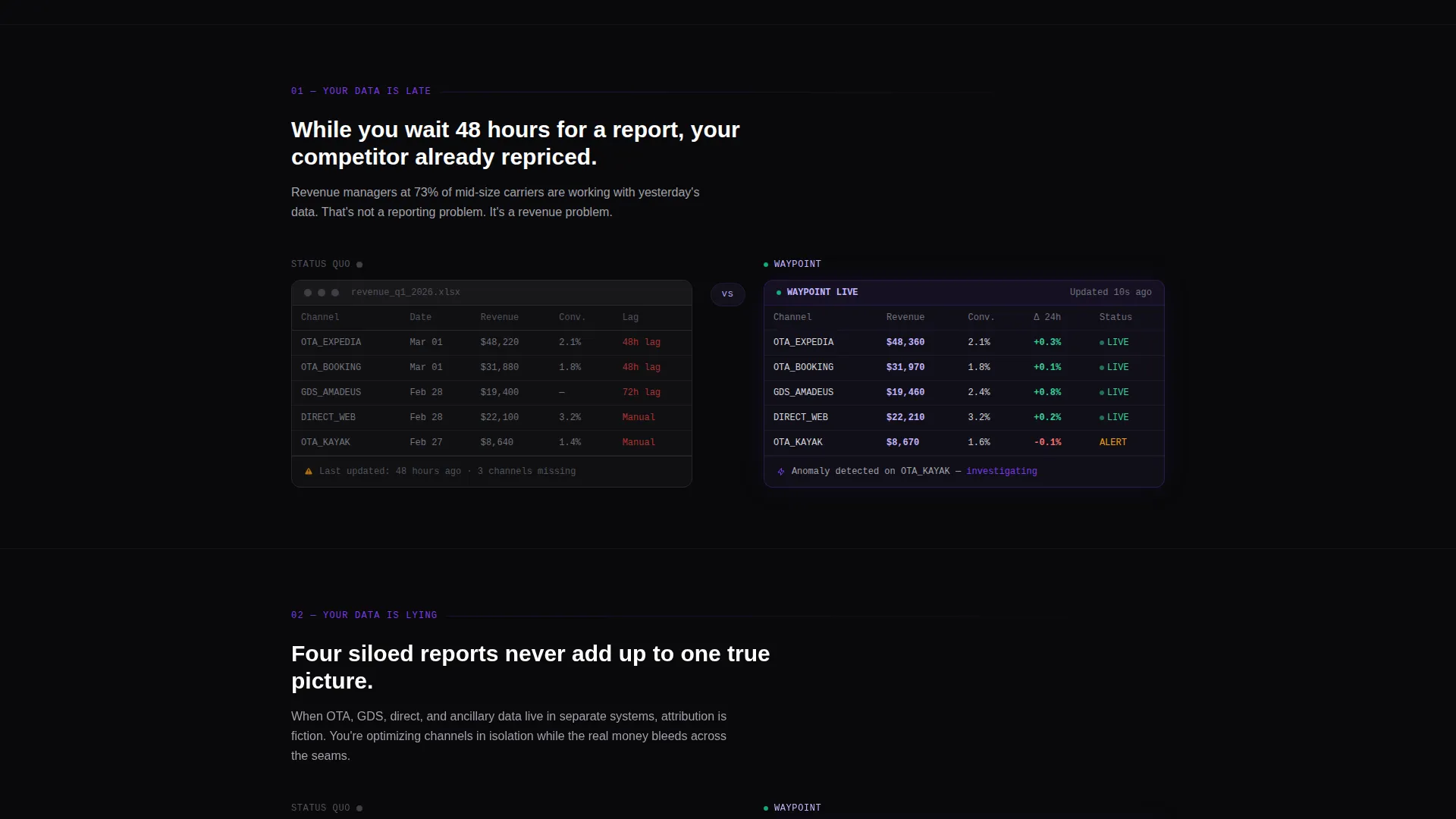Viewport: 1456px width, 819px height.
Task: Click the $48,360 revenue in Waypoint table
Action: (905, 343)
